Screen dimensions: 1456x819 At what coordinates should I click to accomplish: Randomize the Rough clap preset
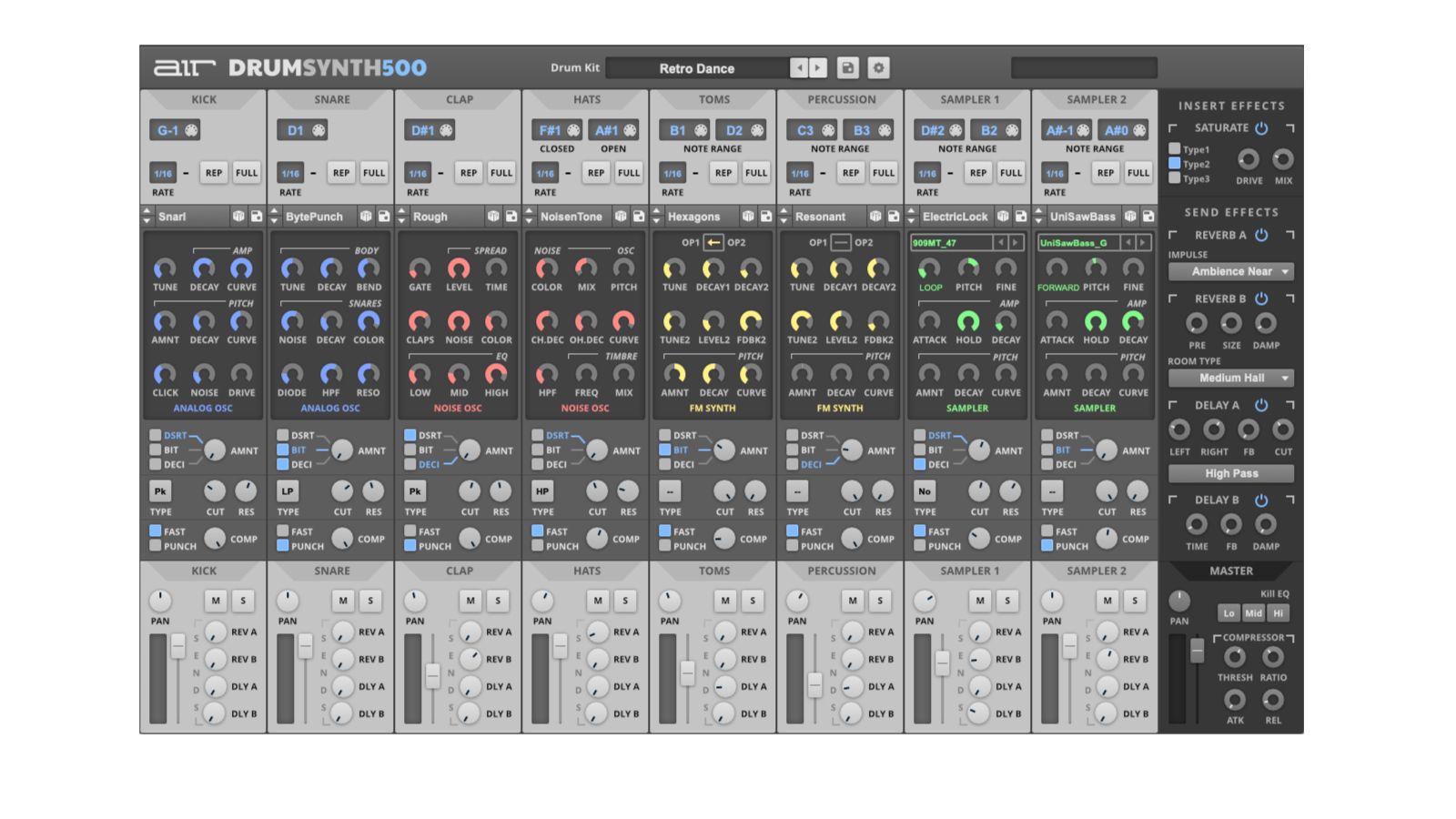pos(494,217)
